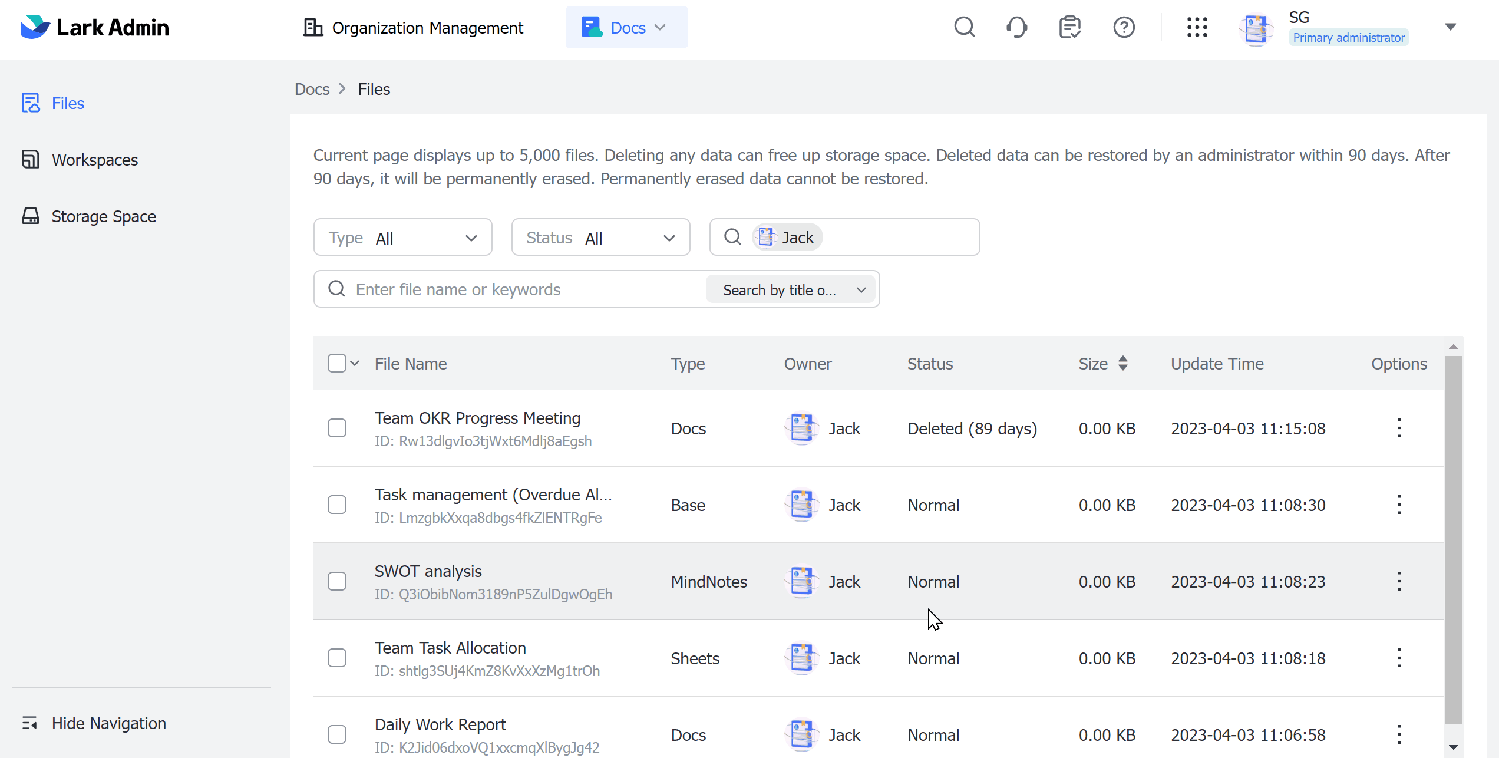
Task: Click the support headset icon
Action: (1017, 27)
